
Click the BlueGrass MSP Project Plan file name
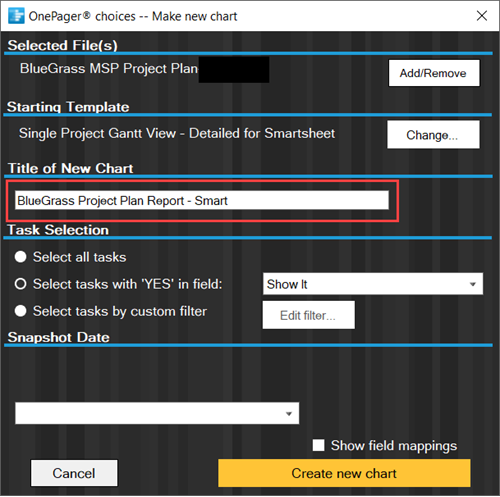pos(109,69)
